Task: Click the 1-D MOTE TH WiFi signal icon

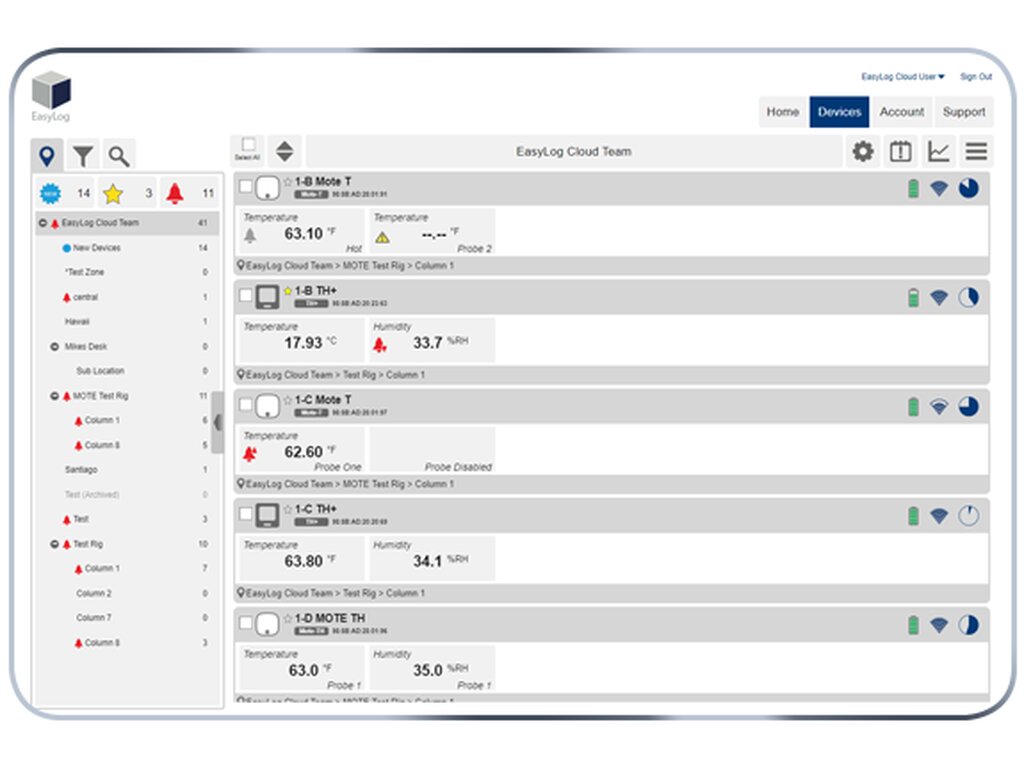Action: (939, 625)
